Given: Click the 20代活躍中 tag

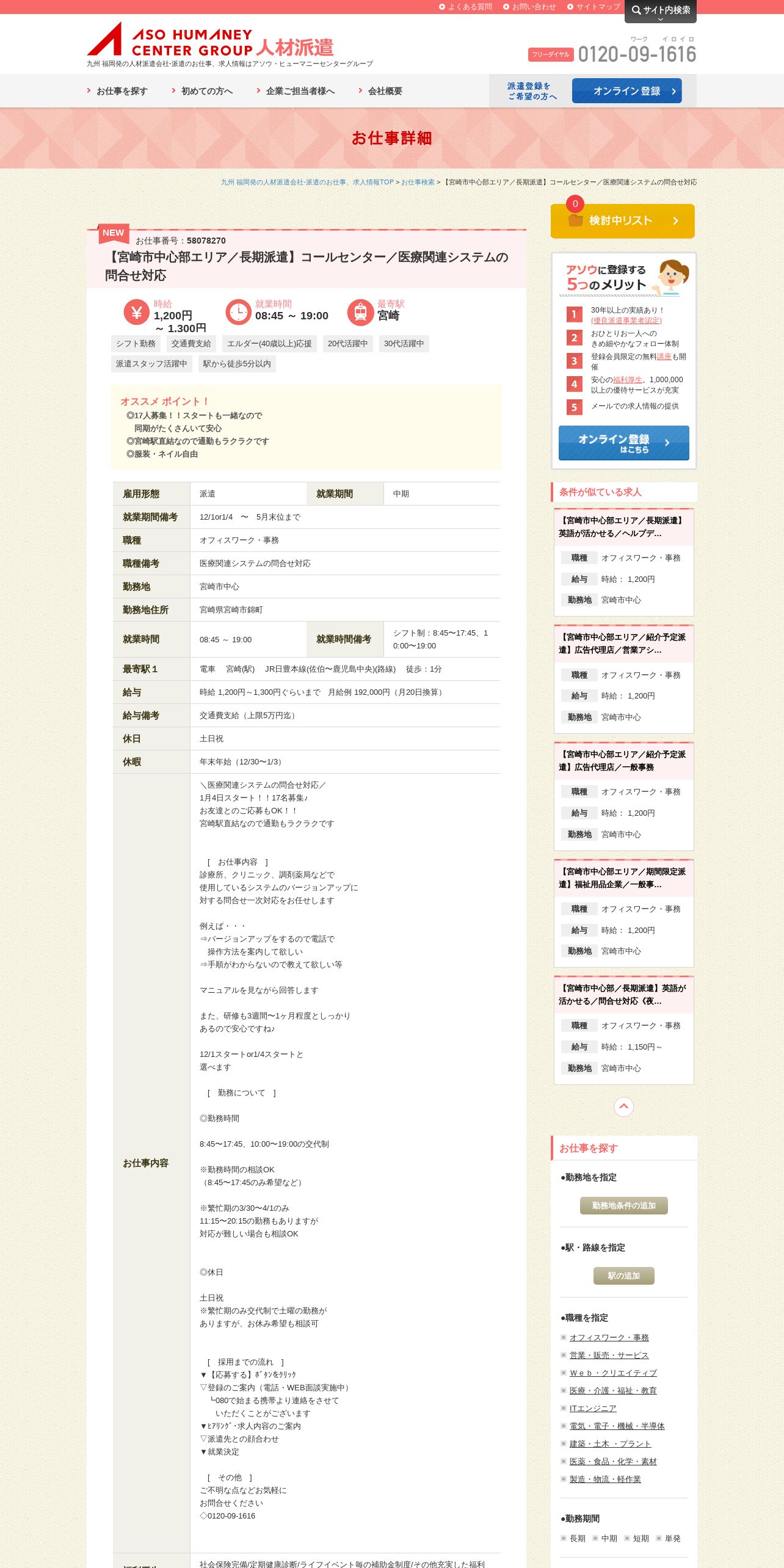Looking at the screenshot, I should [x=348, y=344].
